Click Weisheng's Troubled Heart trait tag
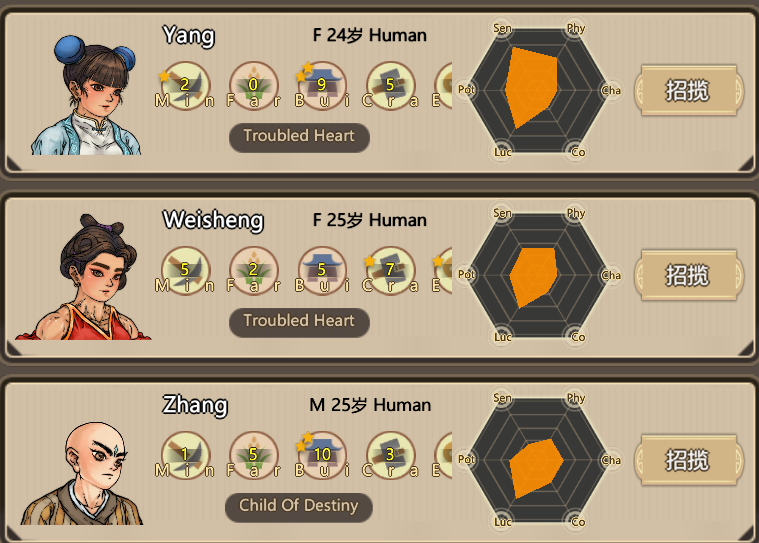 click(x=299, y=322)
